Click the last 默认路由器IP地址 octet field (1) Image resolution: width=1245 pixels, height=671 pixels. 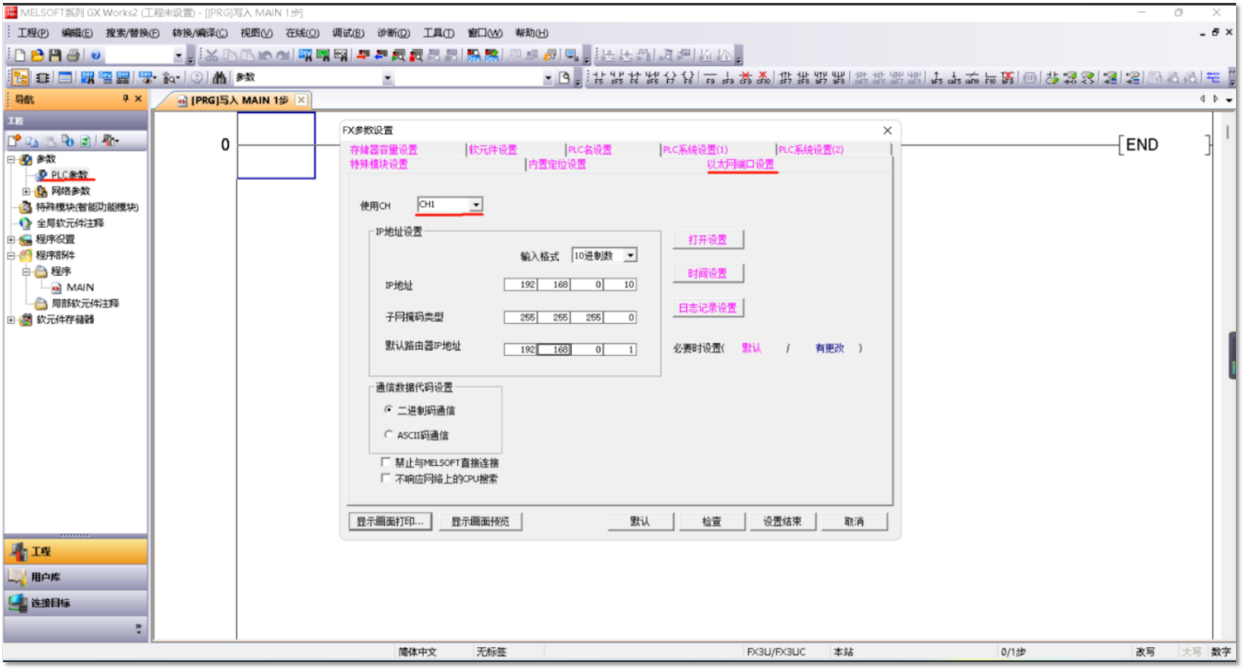(620, 350)
